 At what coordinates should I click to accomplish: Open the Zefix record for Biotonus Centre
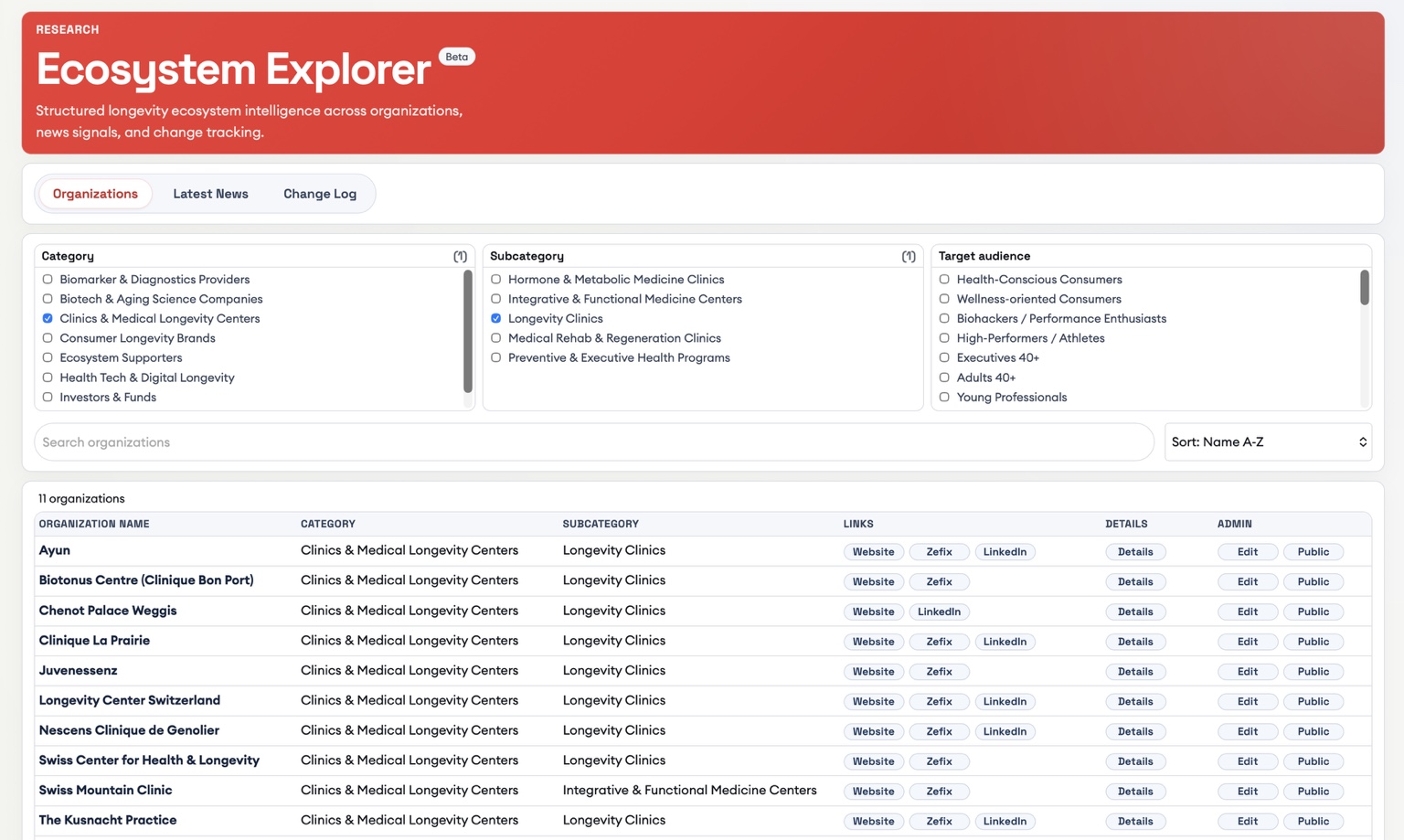click(x=939, y=581)
